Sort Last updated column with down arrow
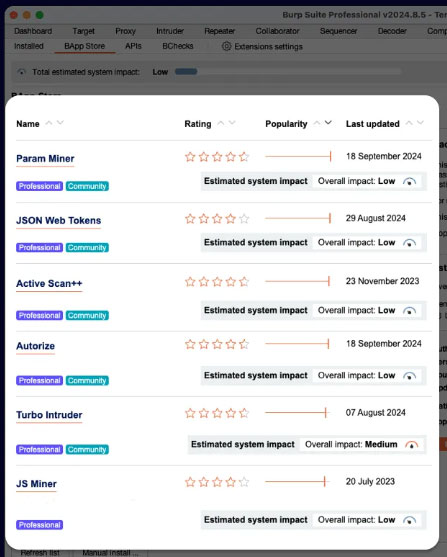This screenshot has height=557, width=447. 420,123
